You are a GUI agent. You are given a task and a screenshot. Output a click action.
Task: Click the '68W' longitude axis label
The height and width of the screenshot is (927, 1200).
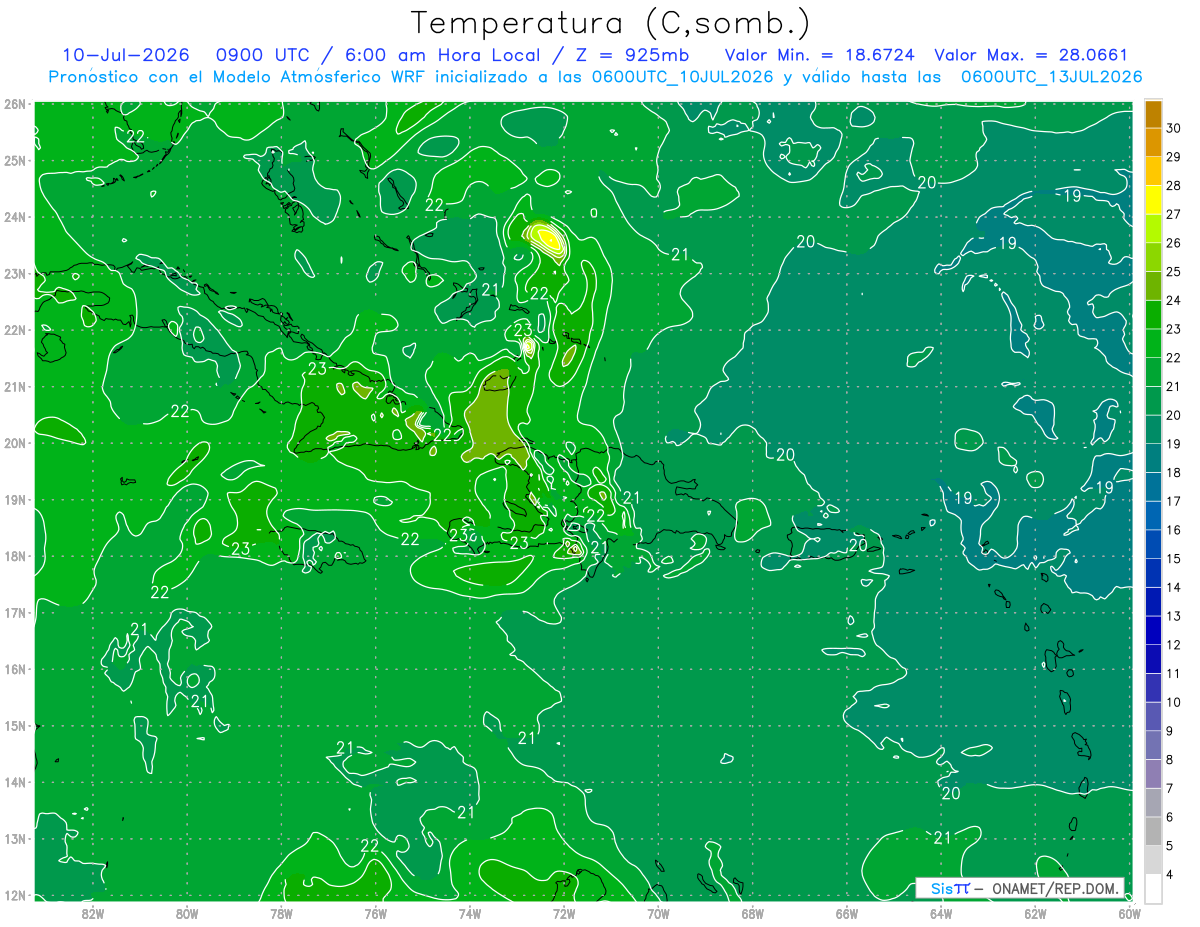(753, 913)
